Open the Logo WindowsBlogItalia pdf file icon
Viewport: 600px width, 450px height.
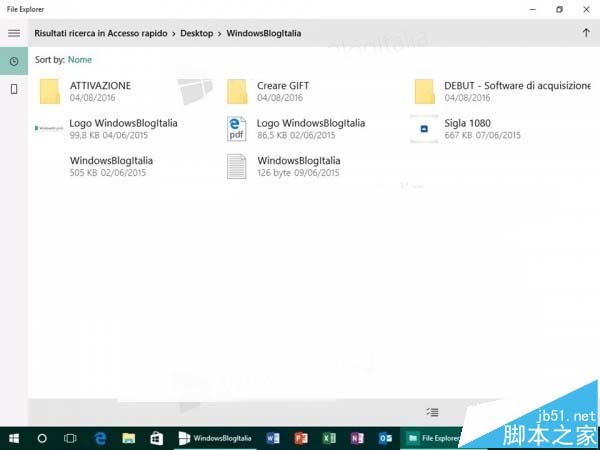[x=236, y=129]
